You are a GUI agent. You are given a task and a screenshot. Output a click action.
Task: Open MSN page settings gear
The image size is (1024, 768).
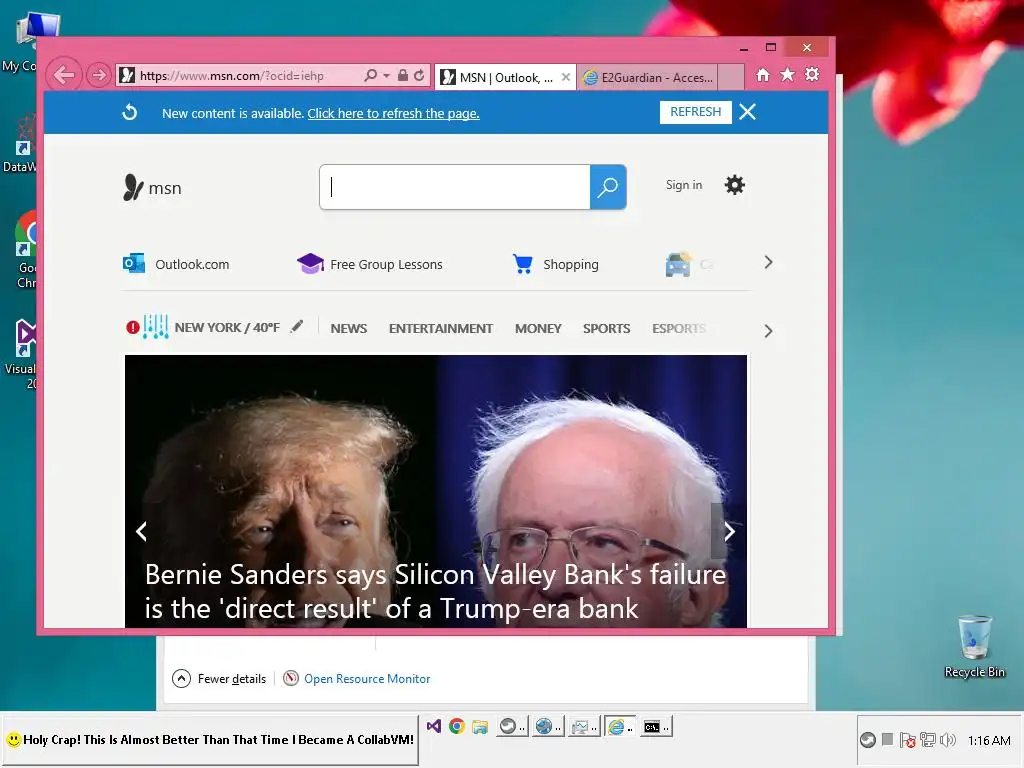point(735,185)
